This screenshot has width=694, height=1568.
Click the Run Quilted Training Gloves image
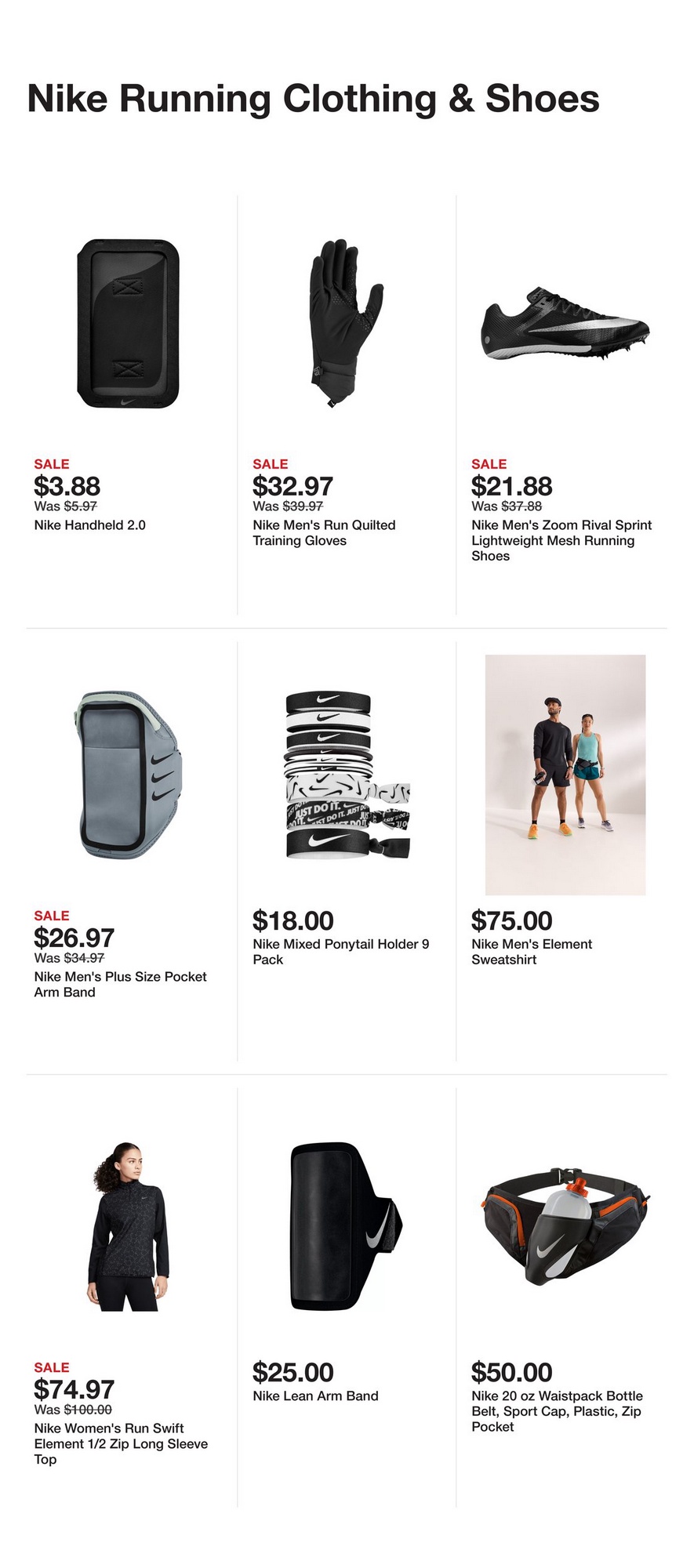coord(346,324)
